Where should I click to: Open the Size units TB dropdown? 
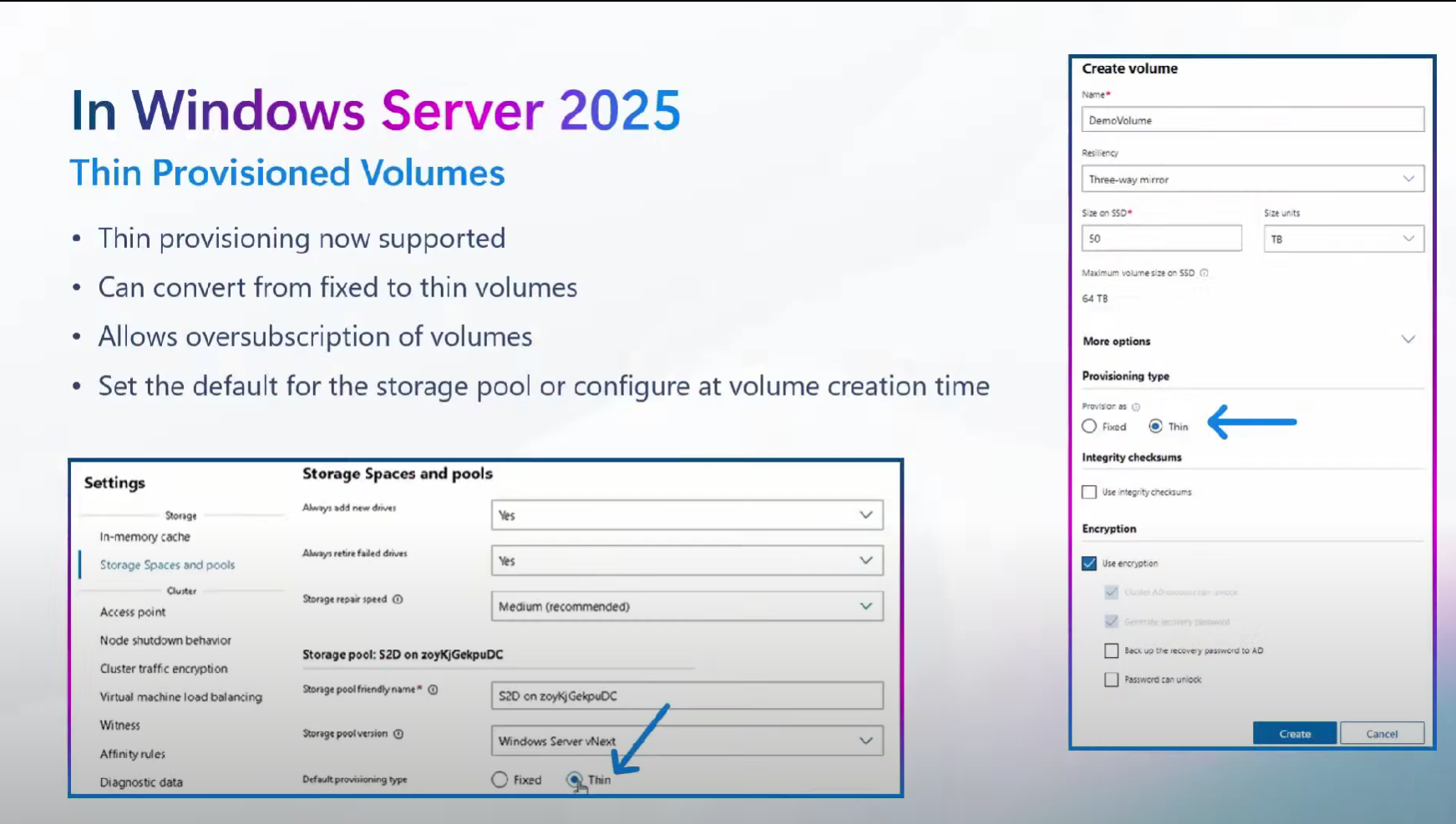coord(1344,239)
